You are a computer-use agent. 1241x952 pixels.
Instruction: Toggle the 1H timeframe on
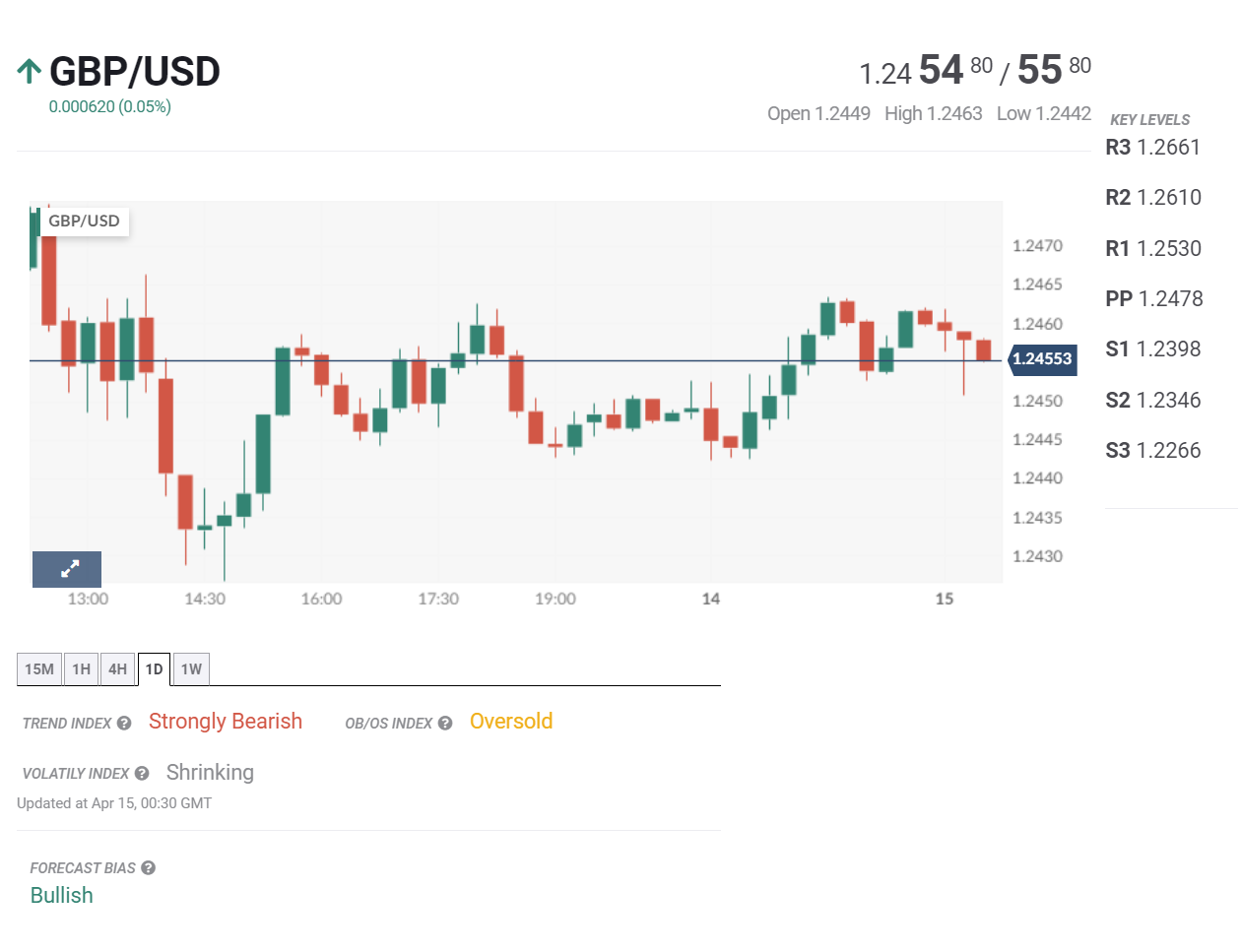pos(81,668)
